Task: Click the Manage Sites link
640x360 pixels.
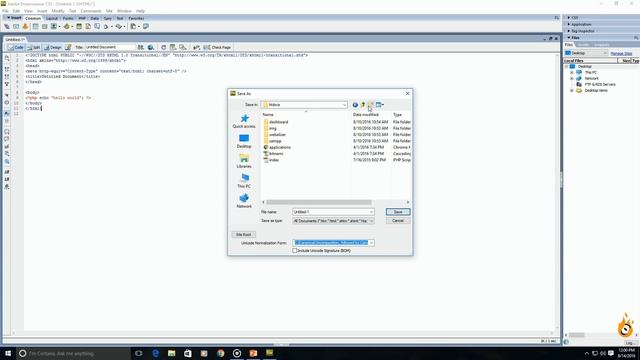Action: [x=621, y=53]
